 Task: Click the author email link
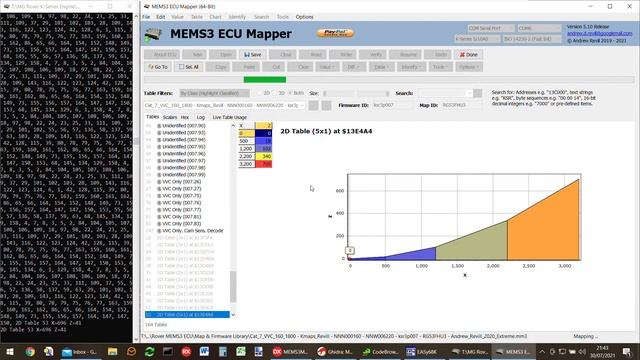tap(599, 33)
